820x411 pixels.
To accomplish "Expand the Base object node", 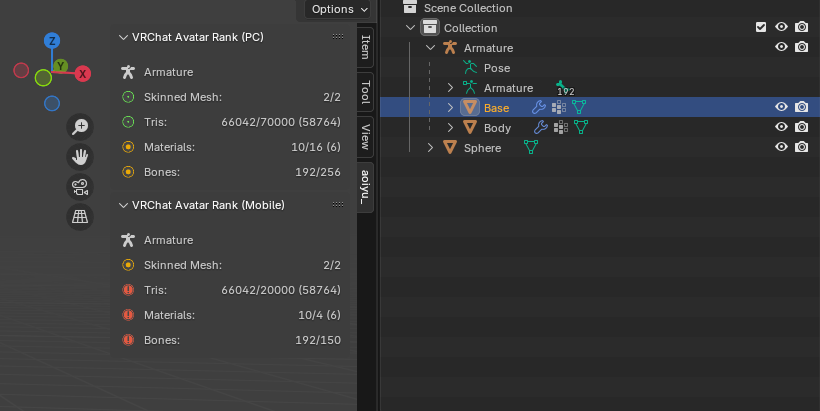I will click(450, 107).
